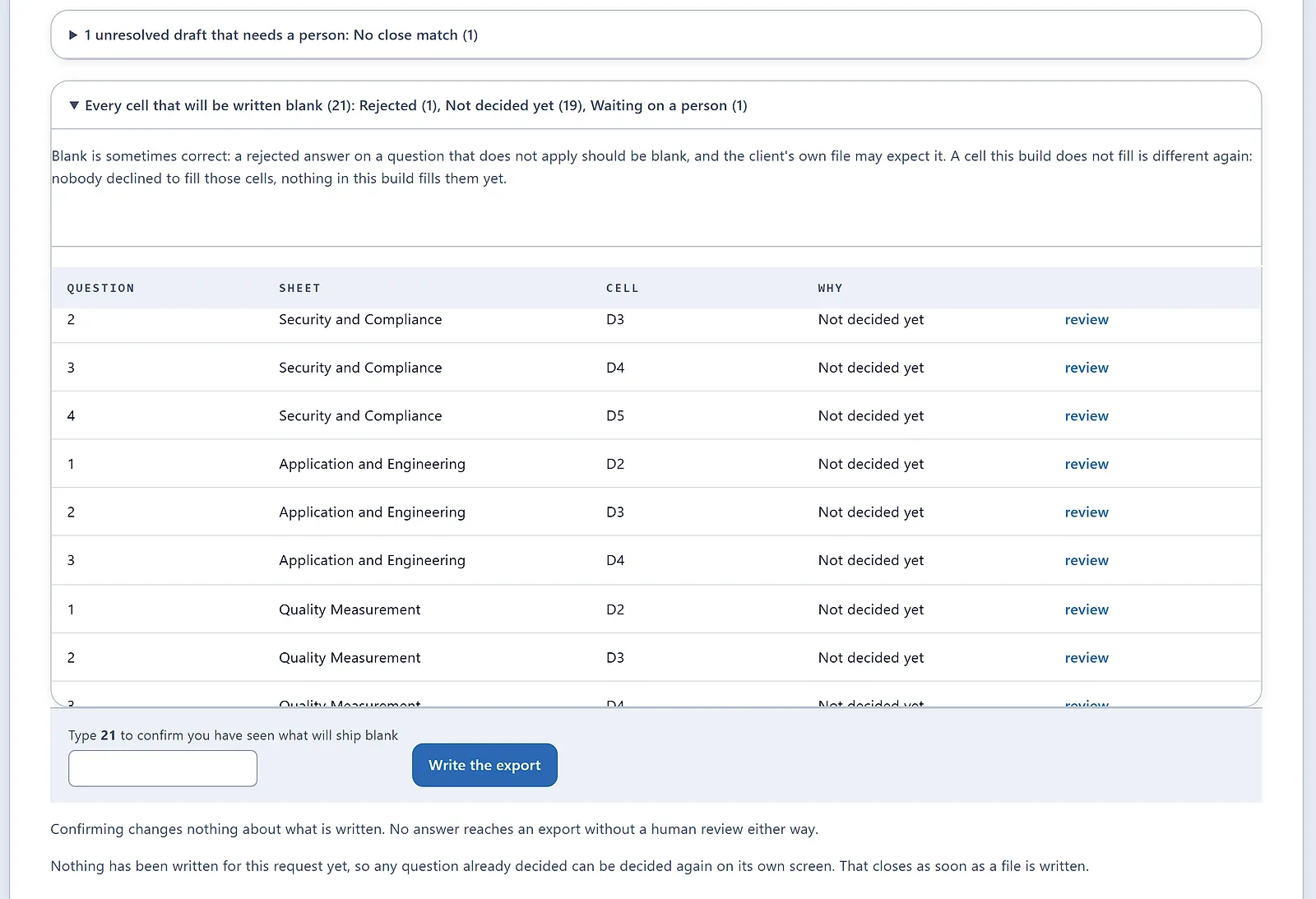The image size is (1316, 899).
Task: Open review for Quality Measurement D2
Action: click(x=1086, y=609)
